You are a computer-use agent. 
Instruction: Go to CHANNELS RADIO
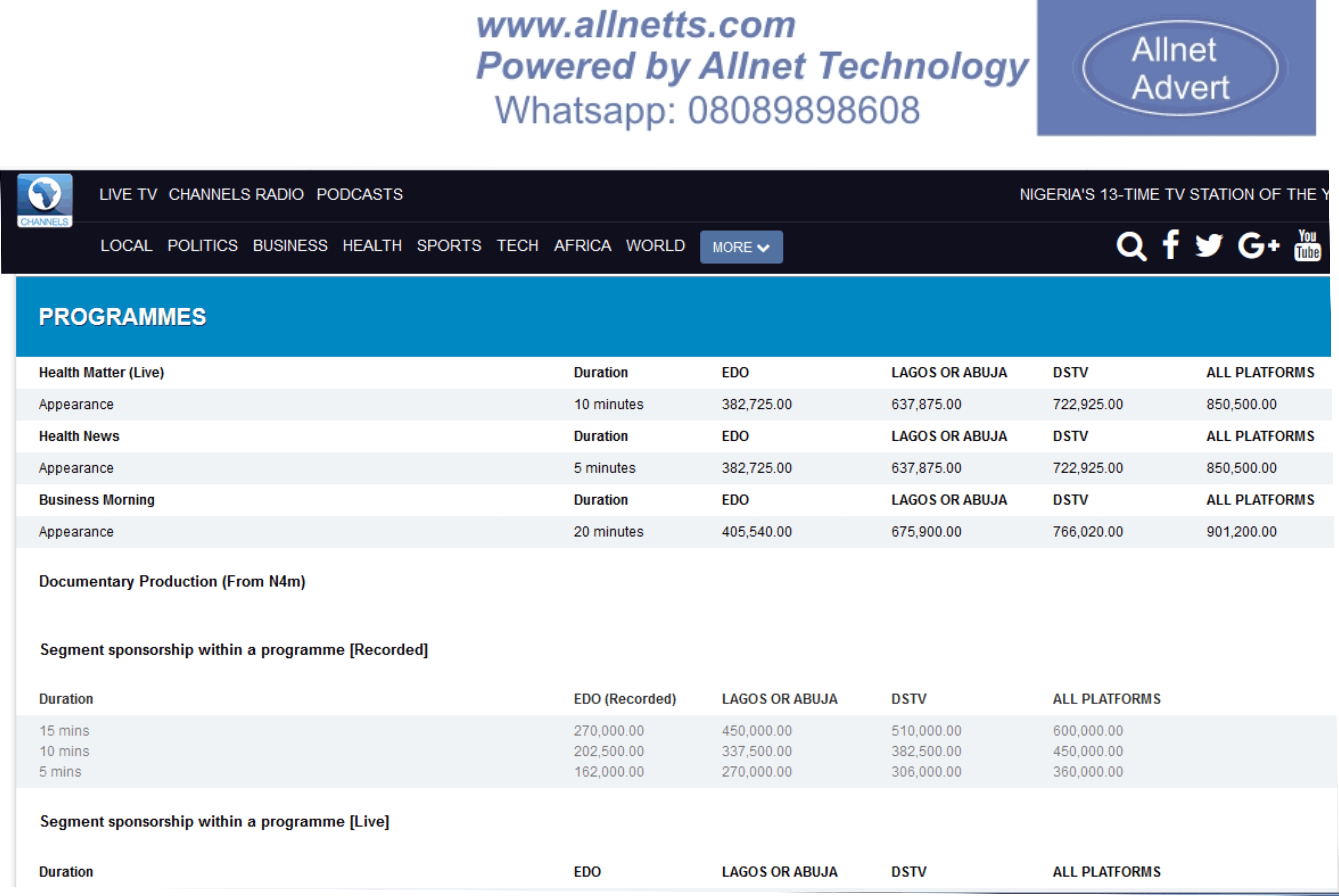(x=236, y=194)
